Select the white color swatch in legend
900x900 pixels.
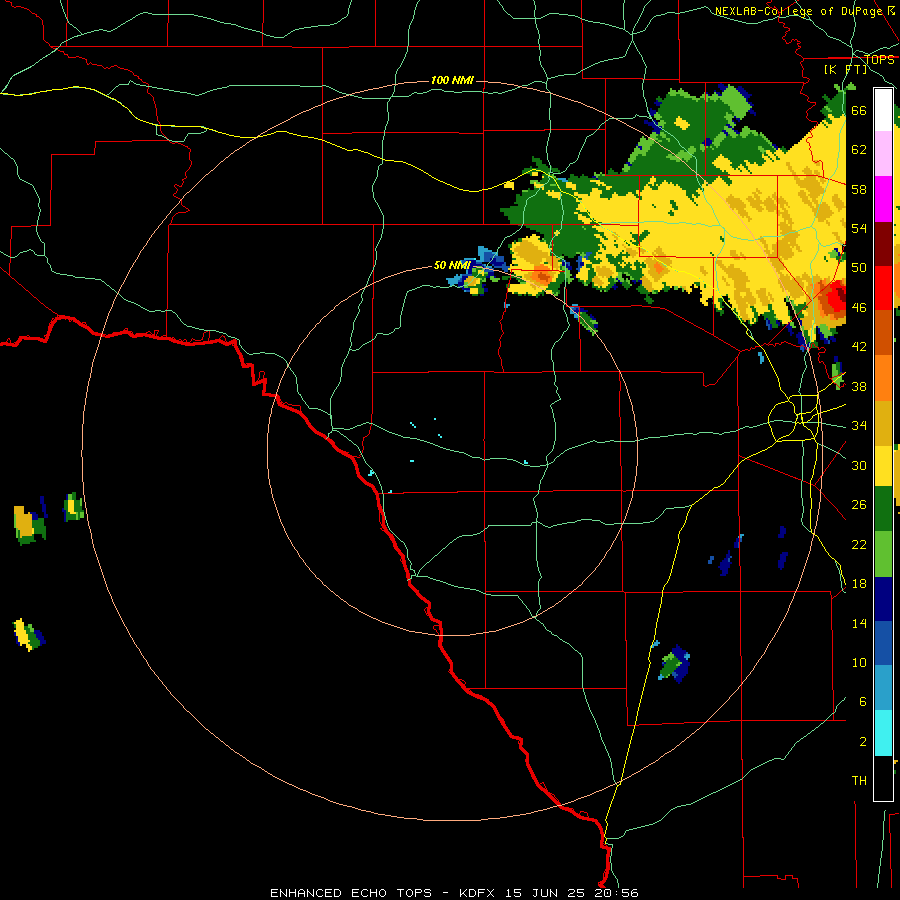pos(883,110)
